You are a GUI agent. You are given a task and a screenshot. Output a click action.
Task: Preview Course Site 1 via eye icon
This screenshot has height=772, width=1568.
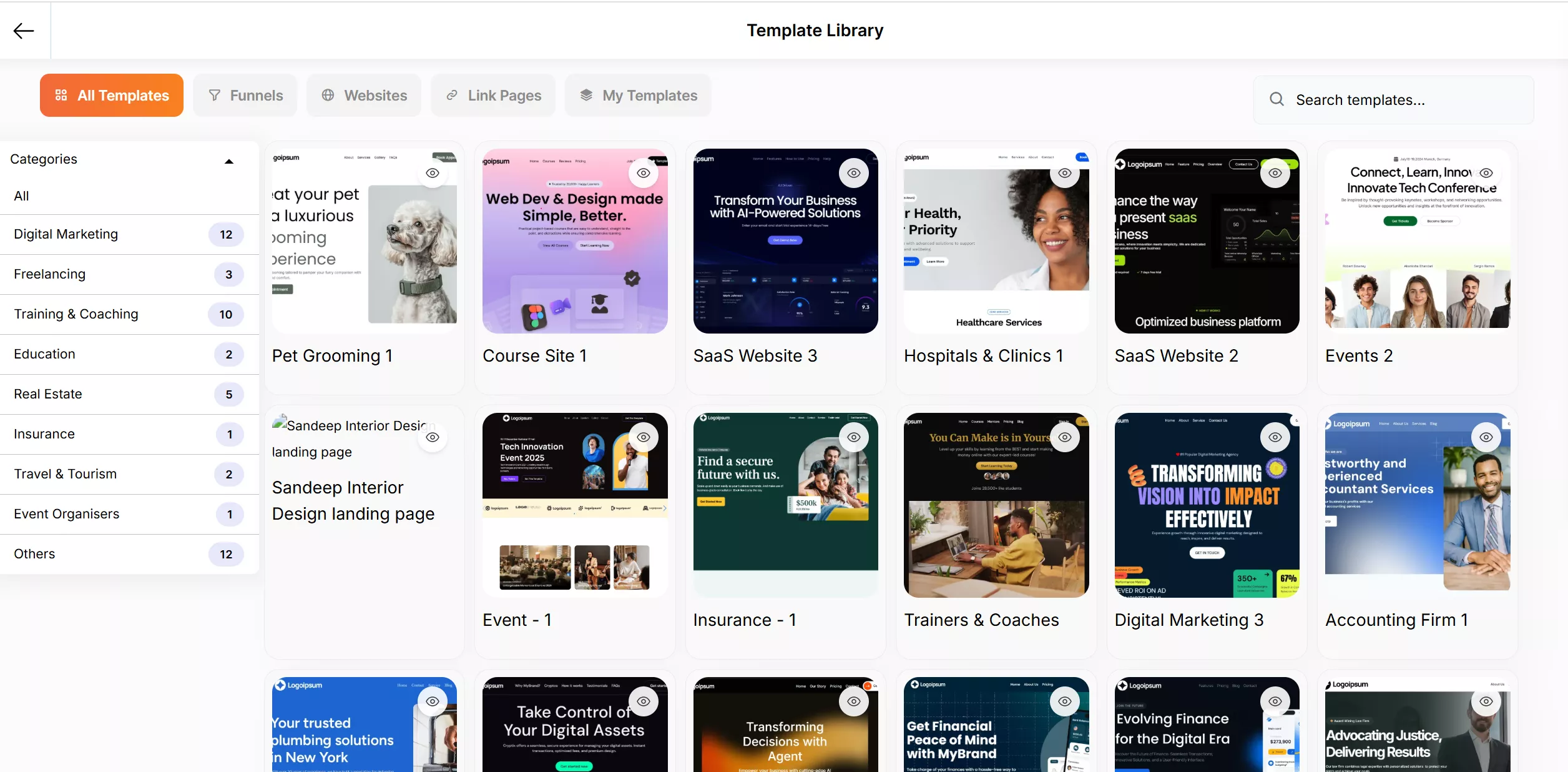point(644,173)
